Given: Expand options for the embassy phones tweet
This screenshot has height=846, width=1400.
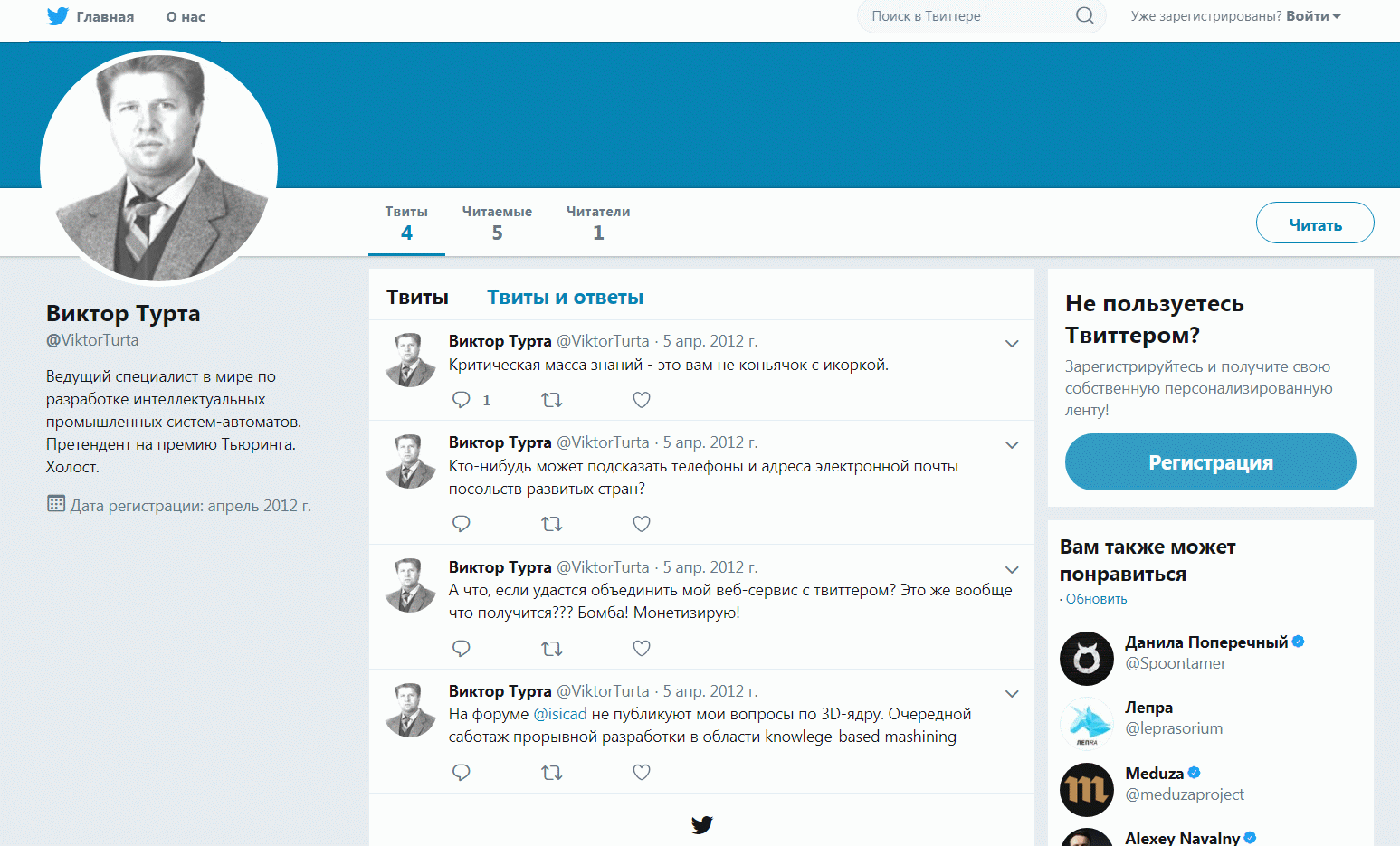Looking at the screenshot, I should [x=1012, y=445].
